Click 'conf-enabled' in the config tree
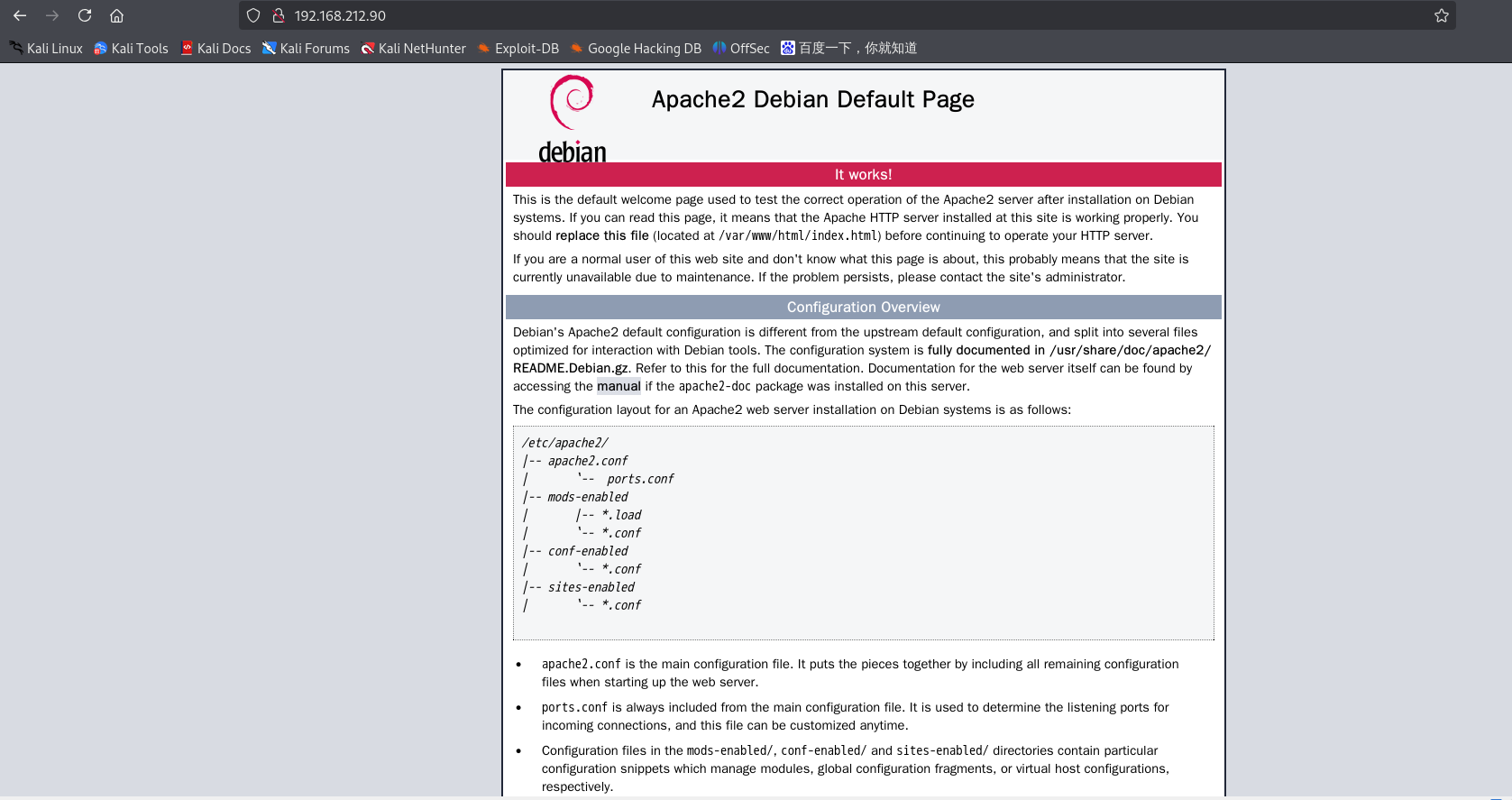 click(x=588, y=551)
